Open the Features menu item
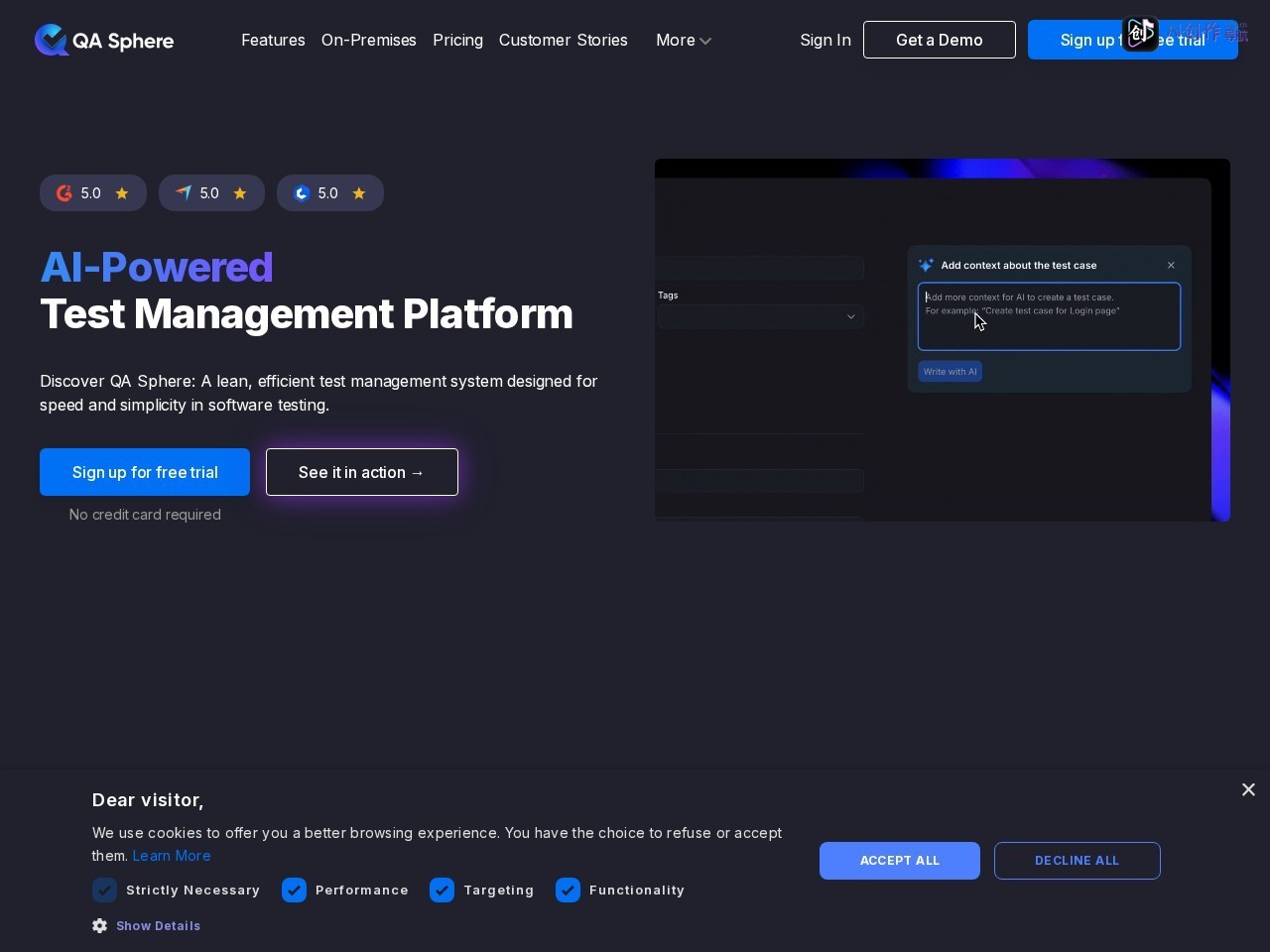This screenshot has height=952, width=1270. pyautogui.click(x=273, y=40)
